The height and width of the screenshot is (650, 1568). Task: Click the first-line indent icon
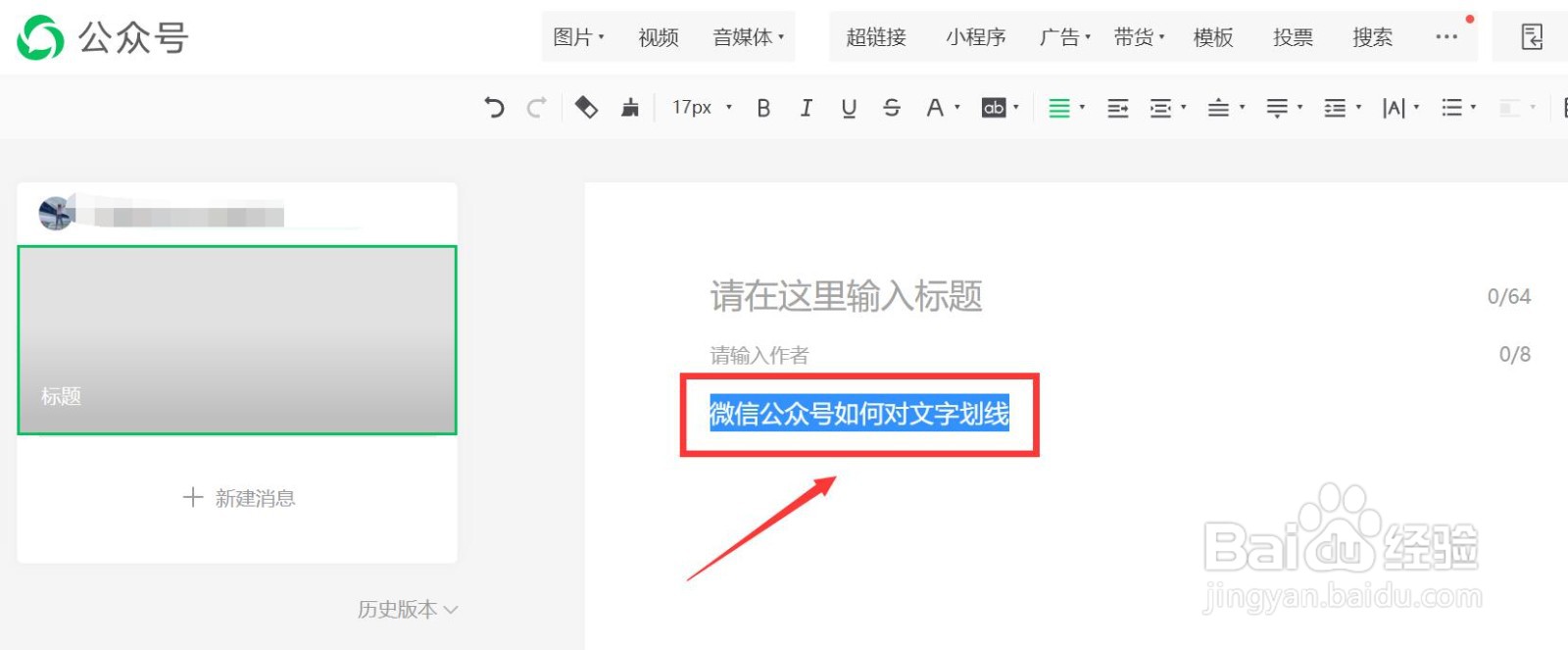(1118, 108)
